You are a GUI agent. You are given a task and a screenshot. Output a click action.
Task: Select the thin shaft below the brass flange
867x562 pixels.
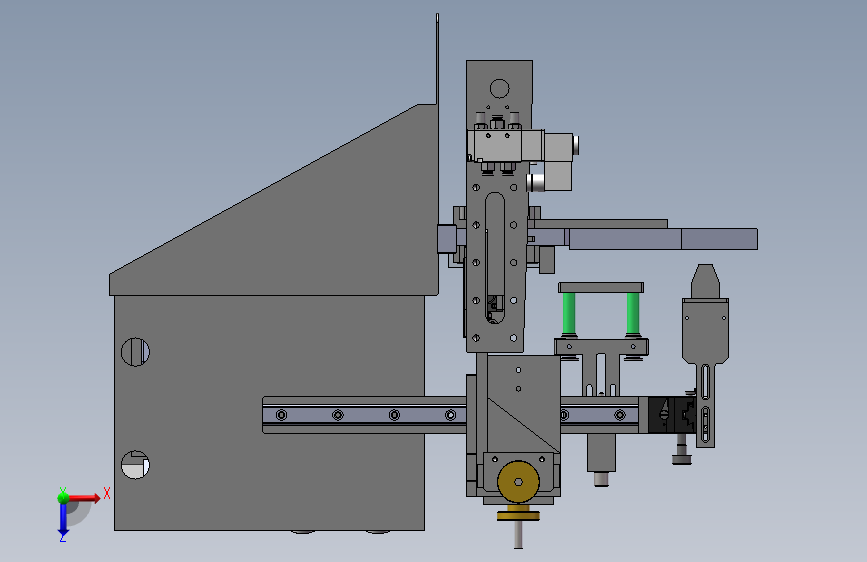[x=518, y=534]
